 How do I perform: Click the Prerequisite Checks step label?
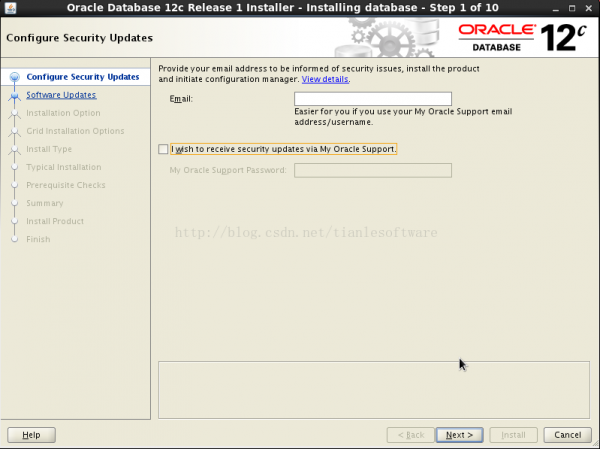pyautogui.click(x=65, y=185)
